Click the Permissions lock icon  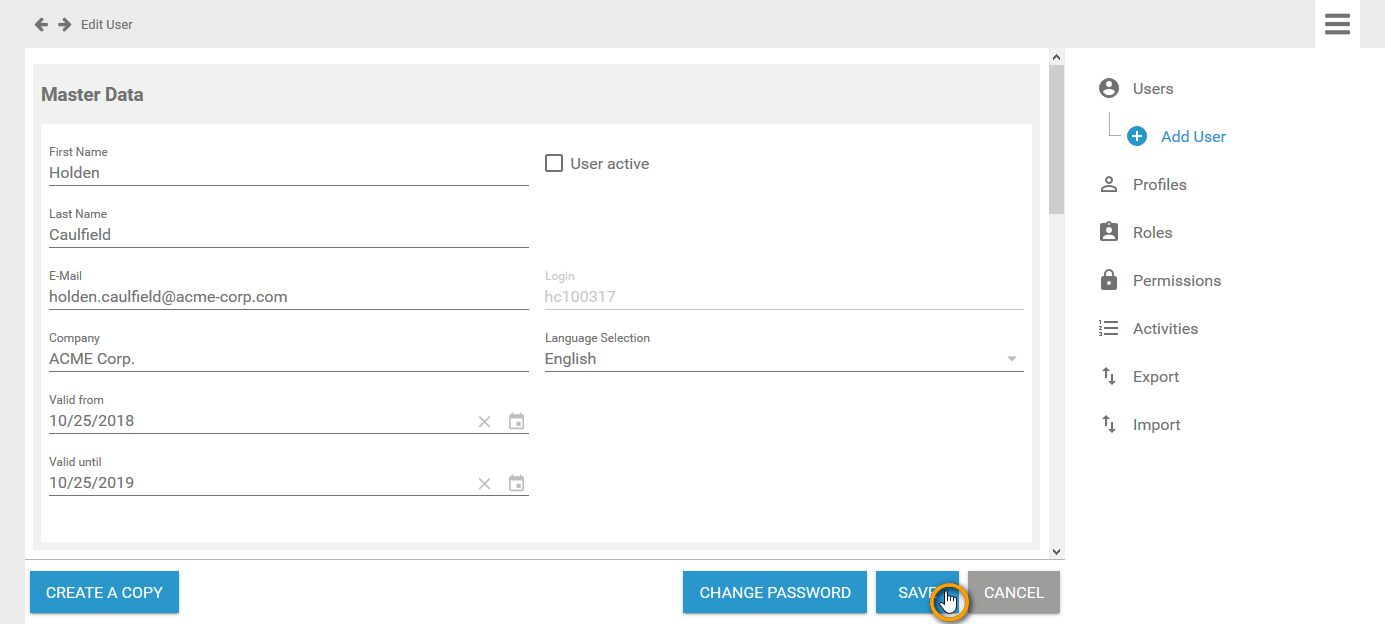(x=1108, y=280)
